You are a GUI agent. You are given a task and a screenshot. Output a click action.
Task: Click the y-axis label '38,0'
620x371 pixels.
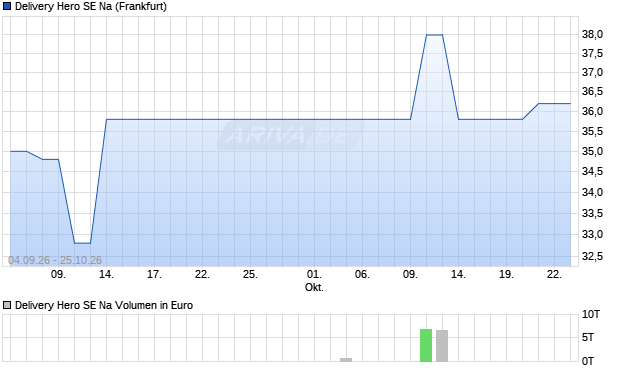point(592,34)
